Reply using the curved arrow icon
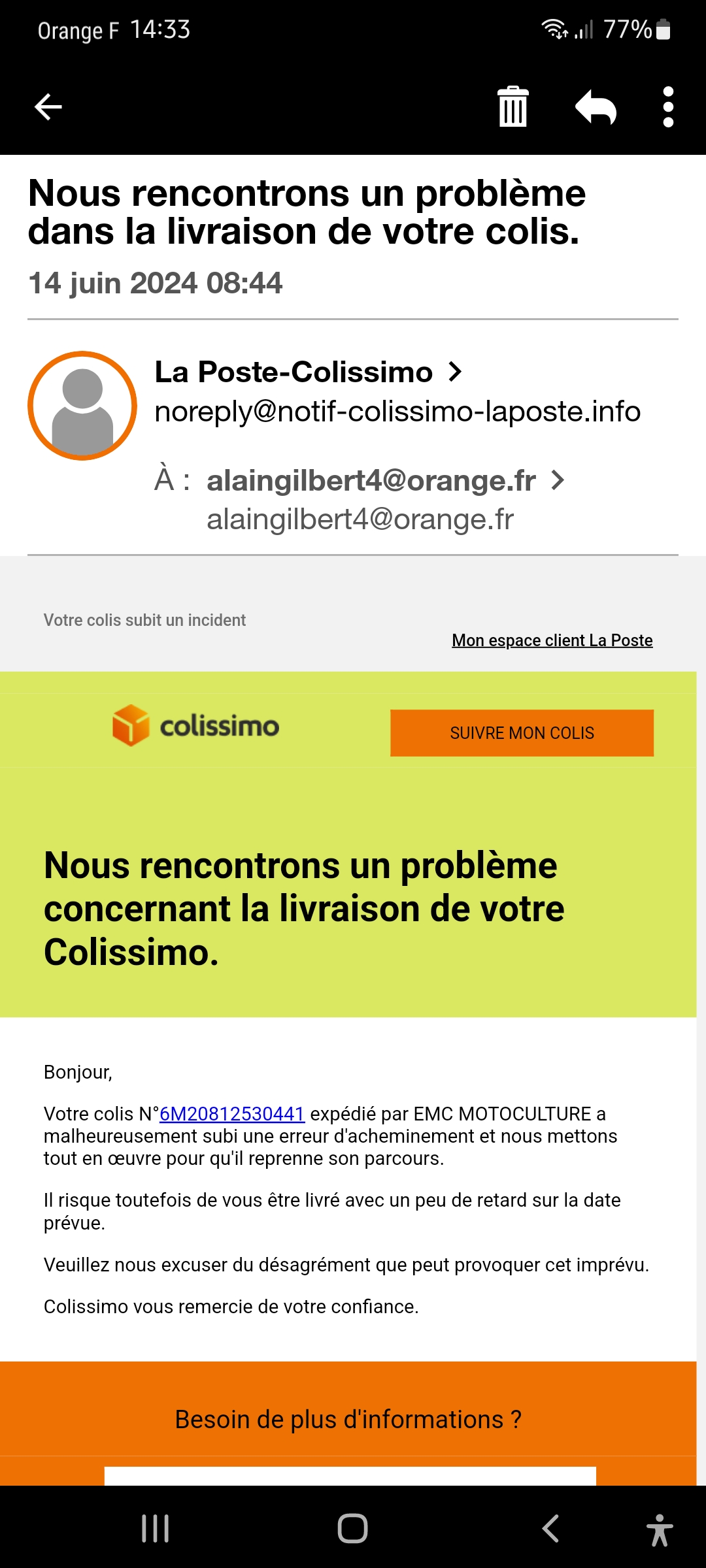706x1568 pixels. pos(596,106)
